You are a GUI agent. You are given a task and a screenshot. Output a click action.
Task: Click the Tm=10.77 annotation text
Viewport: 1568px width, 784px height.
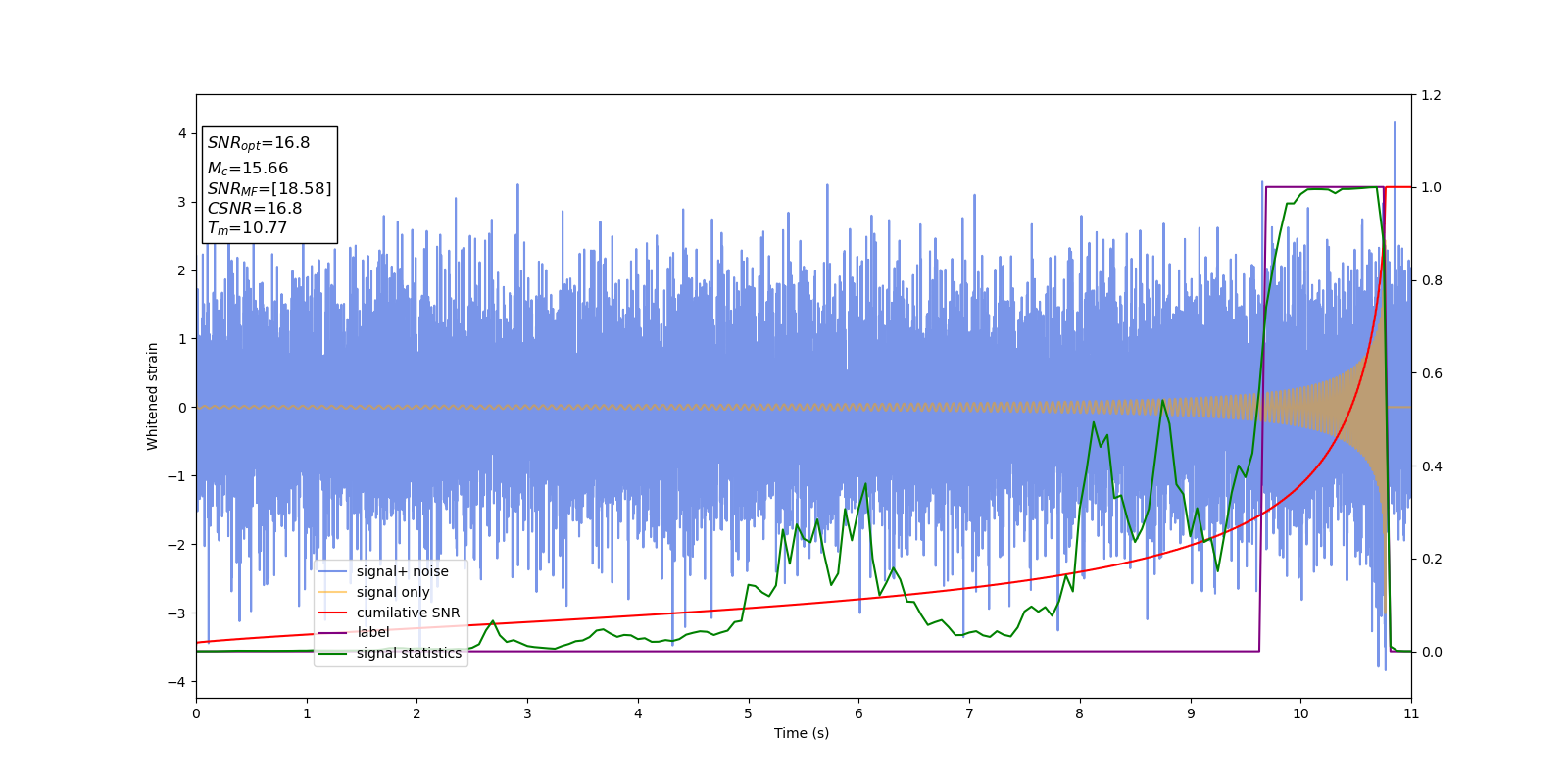247,228
